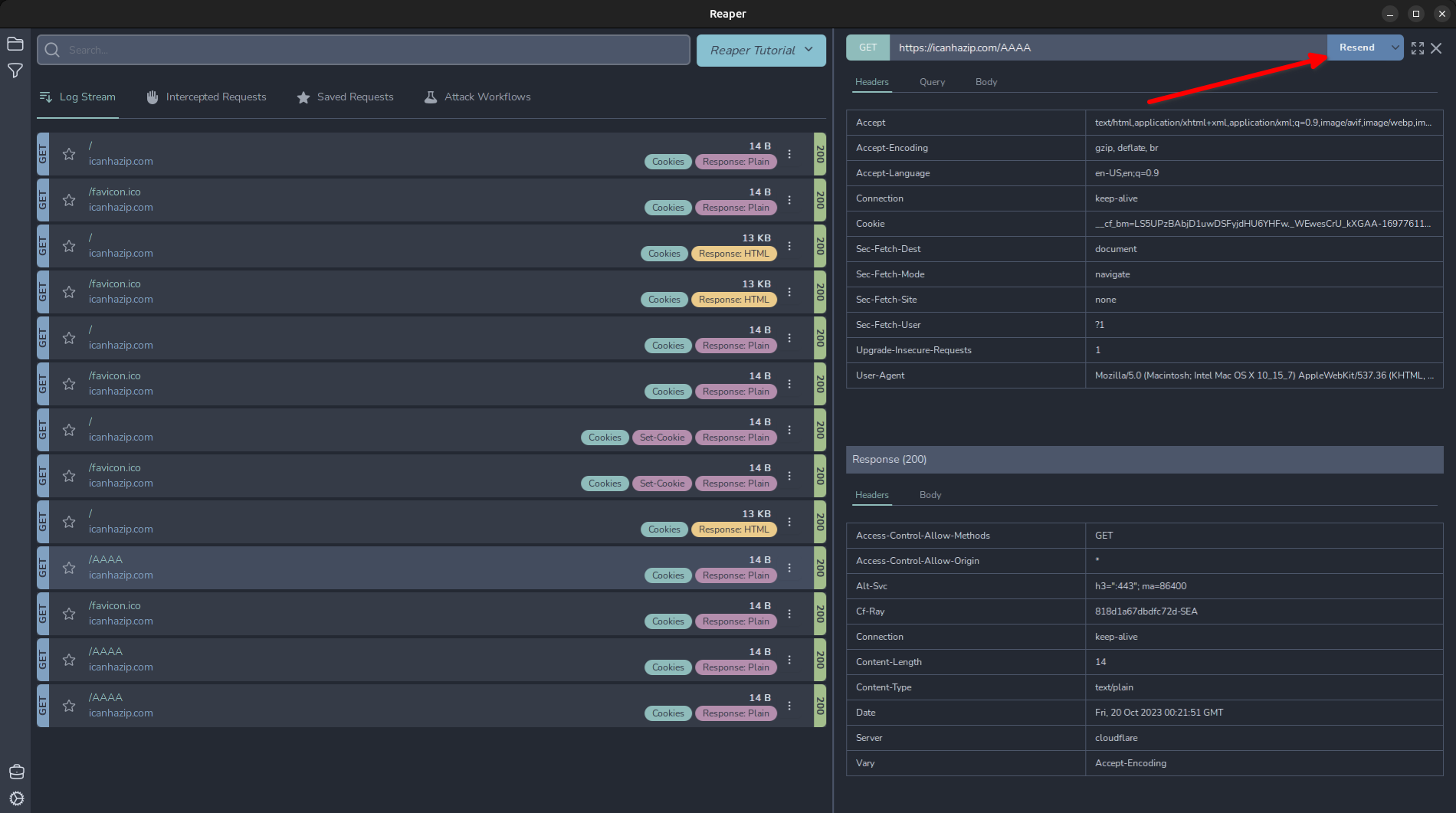Star the 13 KB /favicon.ico request

(69, 292)
